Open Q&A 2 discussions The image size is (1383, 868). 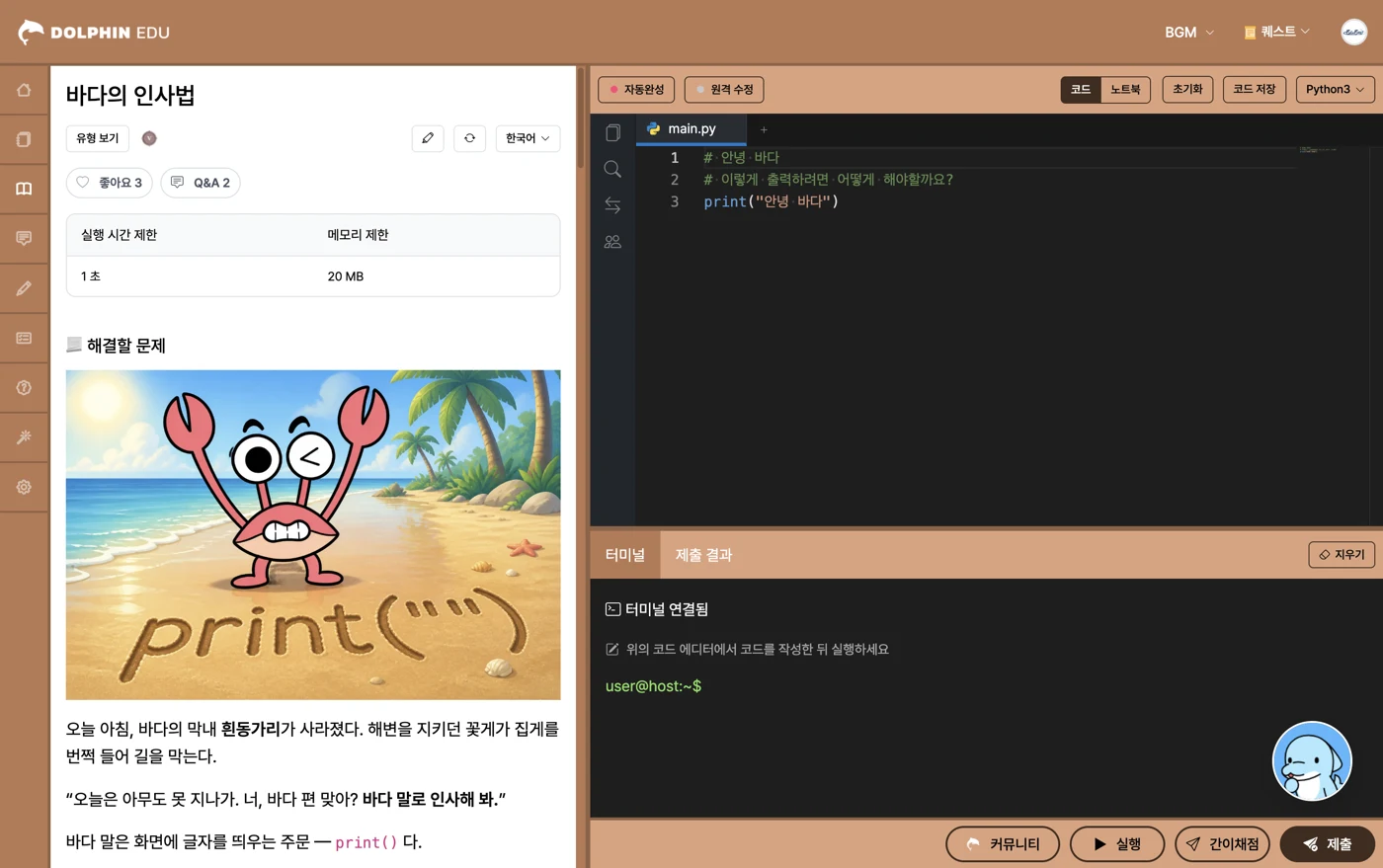(201, 183)
